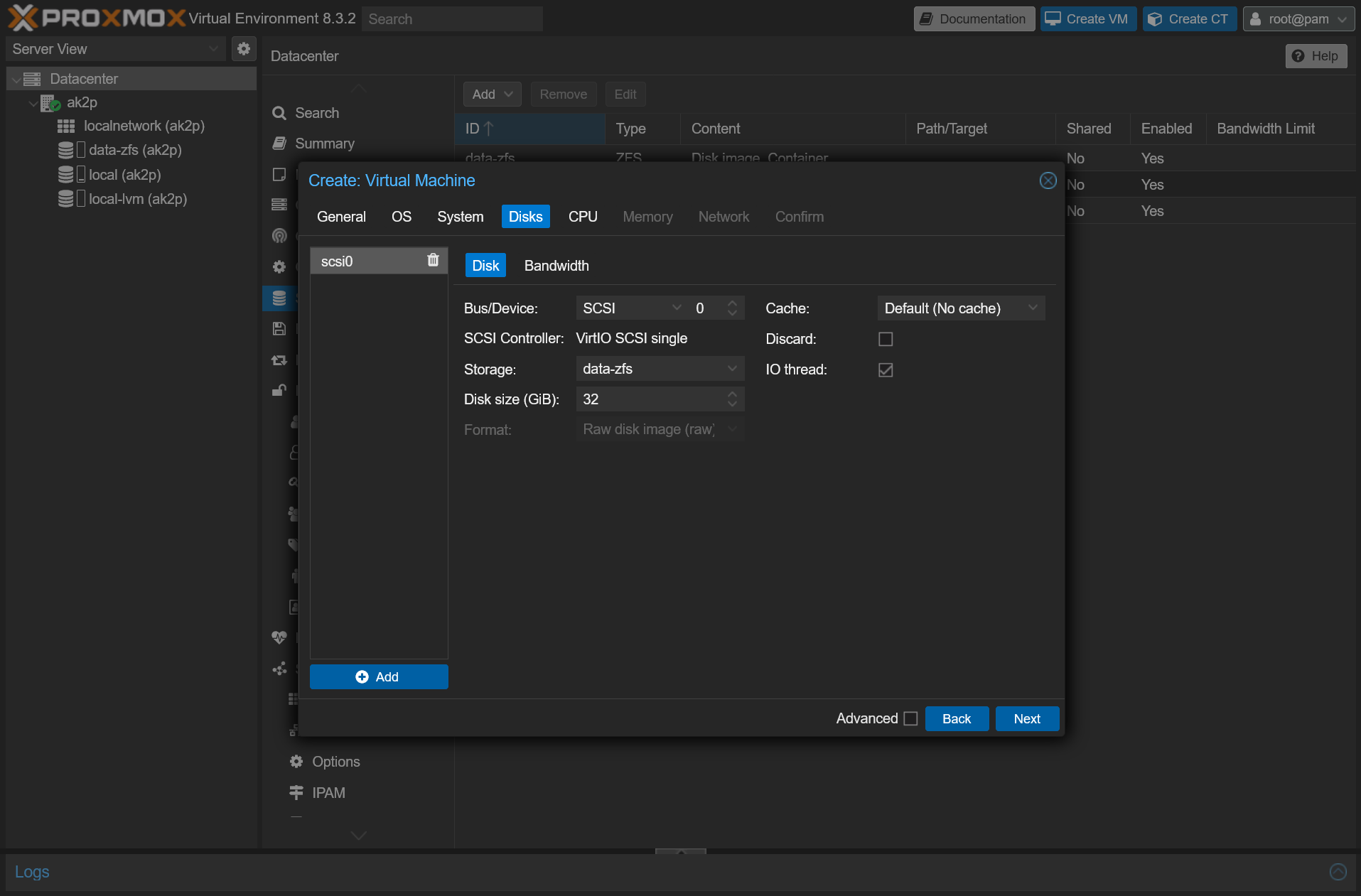The height and width of the screenshot is (896, 1361).
Task: Open the Documentation button
Action: coord(974,19)
